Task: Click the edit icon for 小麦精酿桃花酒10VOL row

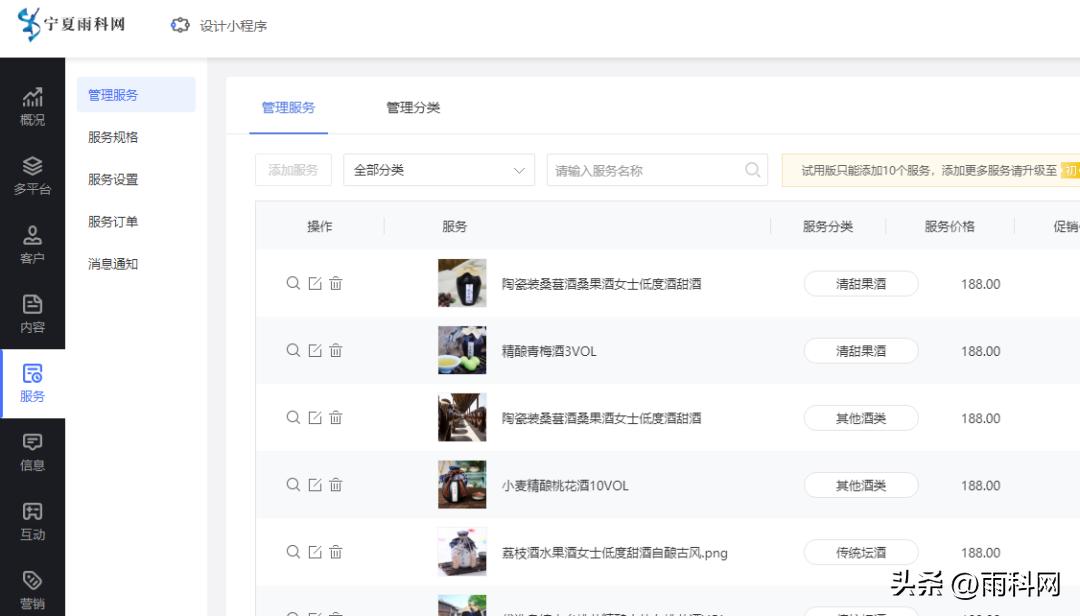Action: point(314,484)
